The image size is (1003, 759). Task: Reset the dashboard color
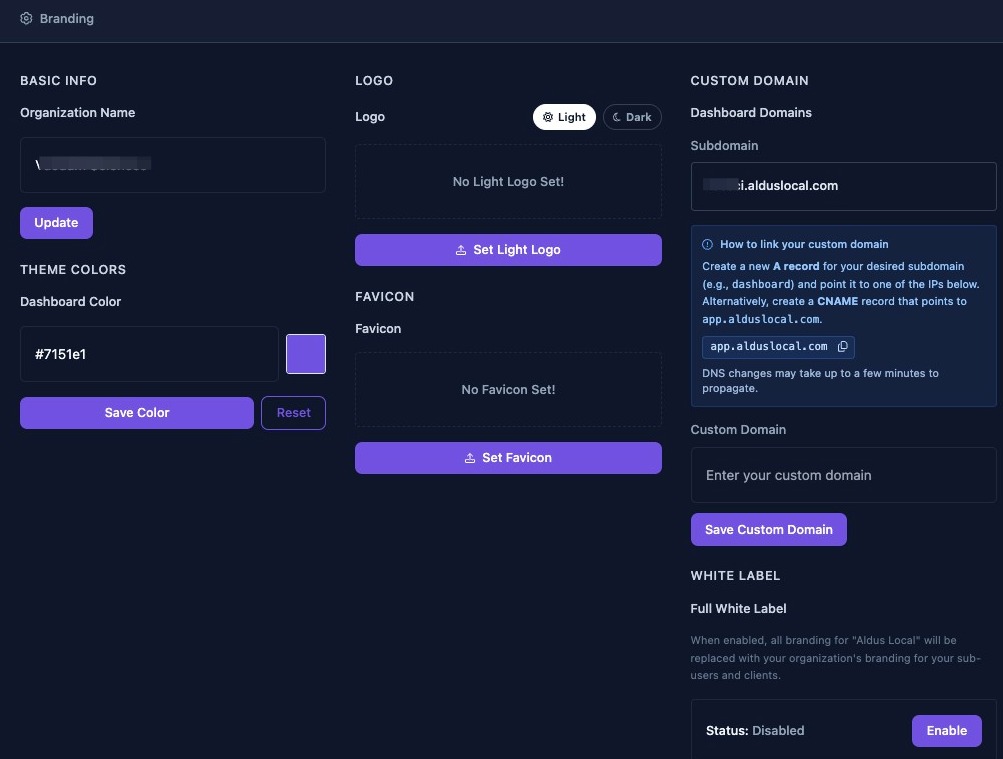(294, 413)
